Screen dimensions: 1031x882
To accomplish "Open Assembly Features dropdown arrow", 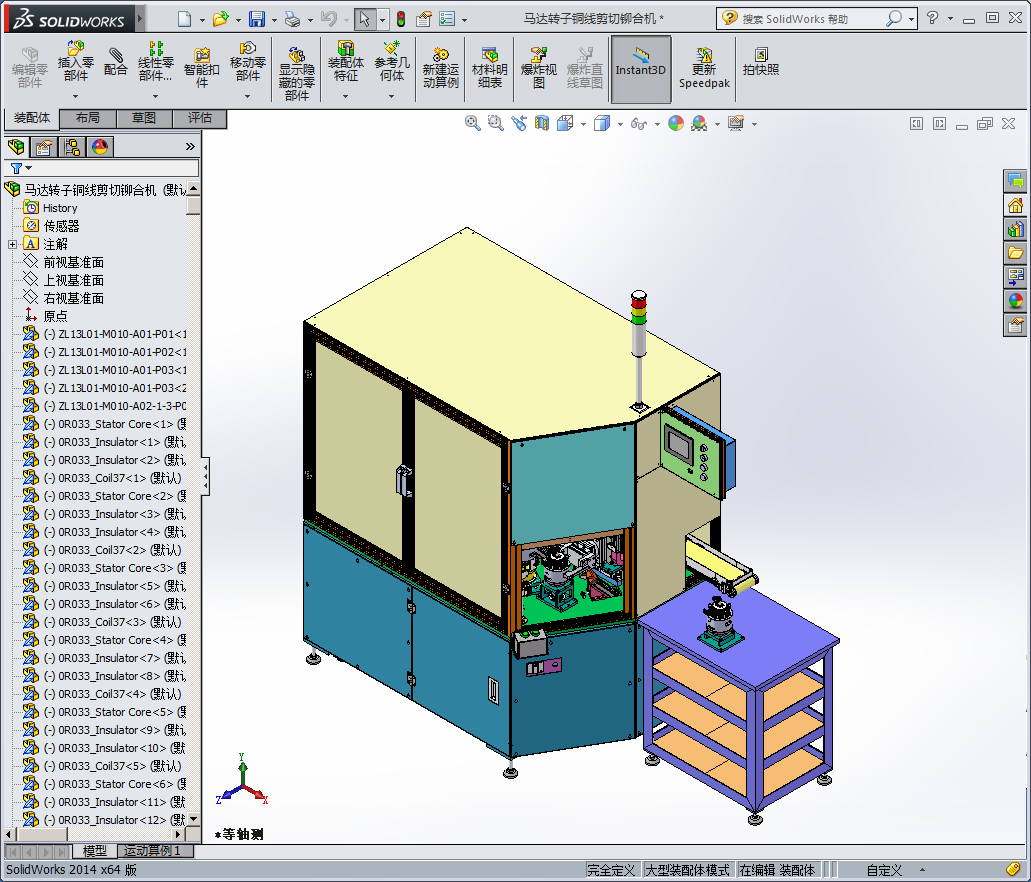I will click(x=346, y=97).
